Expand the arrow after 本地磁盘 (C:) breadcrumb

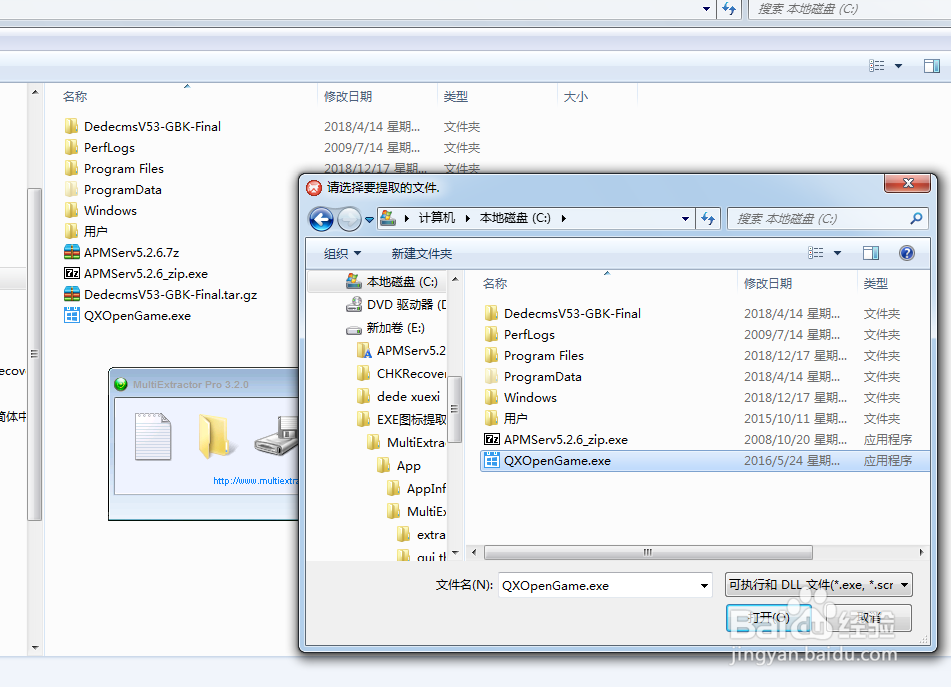tap(563, 218)
